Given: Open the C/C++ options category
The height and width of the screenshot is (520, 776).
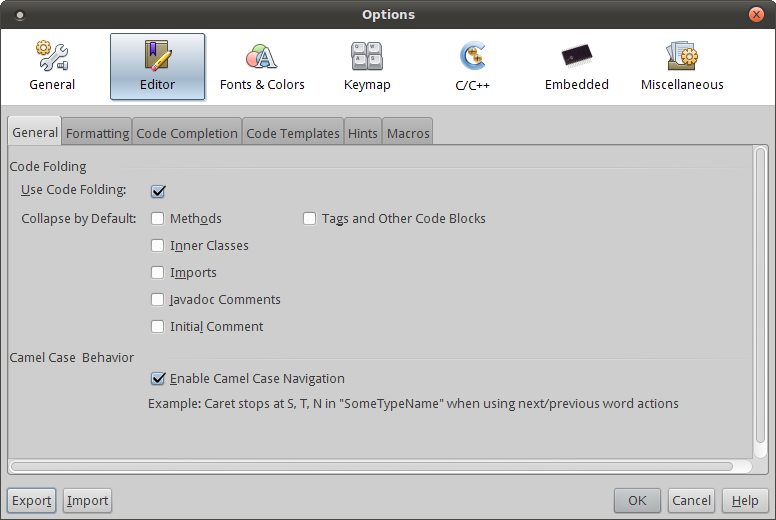Looking at the screenshot, I should pos(472,67).
